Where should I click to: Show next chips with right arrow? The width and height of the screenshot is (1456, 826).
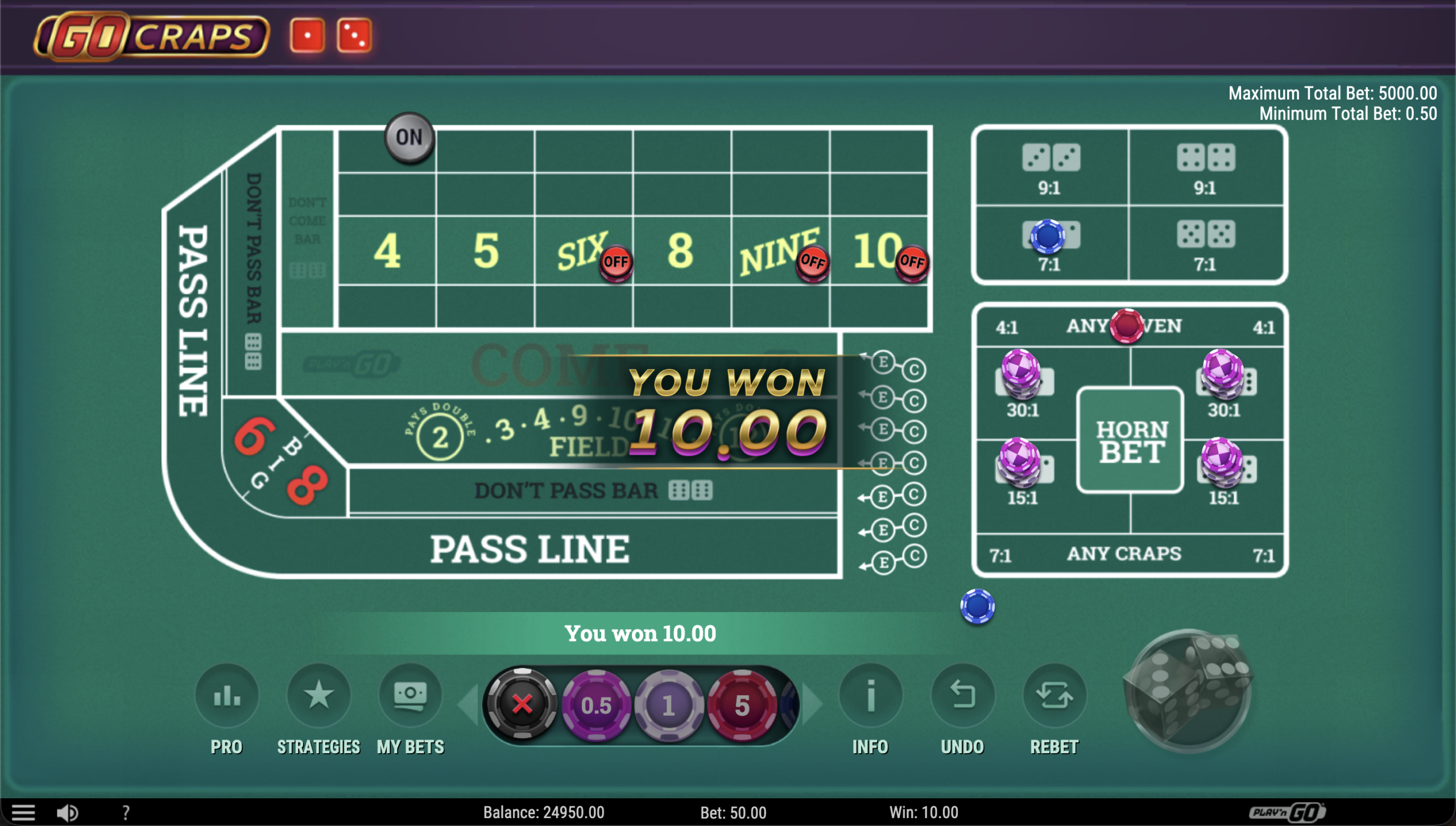point(813,704)
